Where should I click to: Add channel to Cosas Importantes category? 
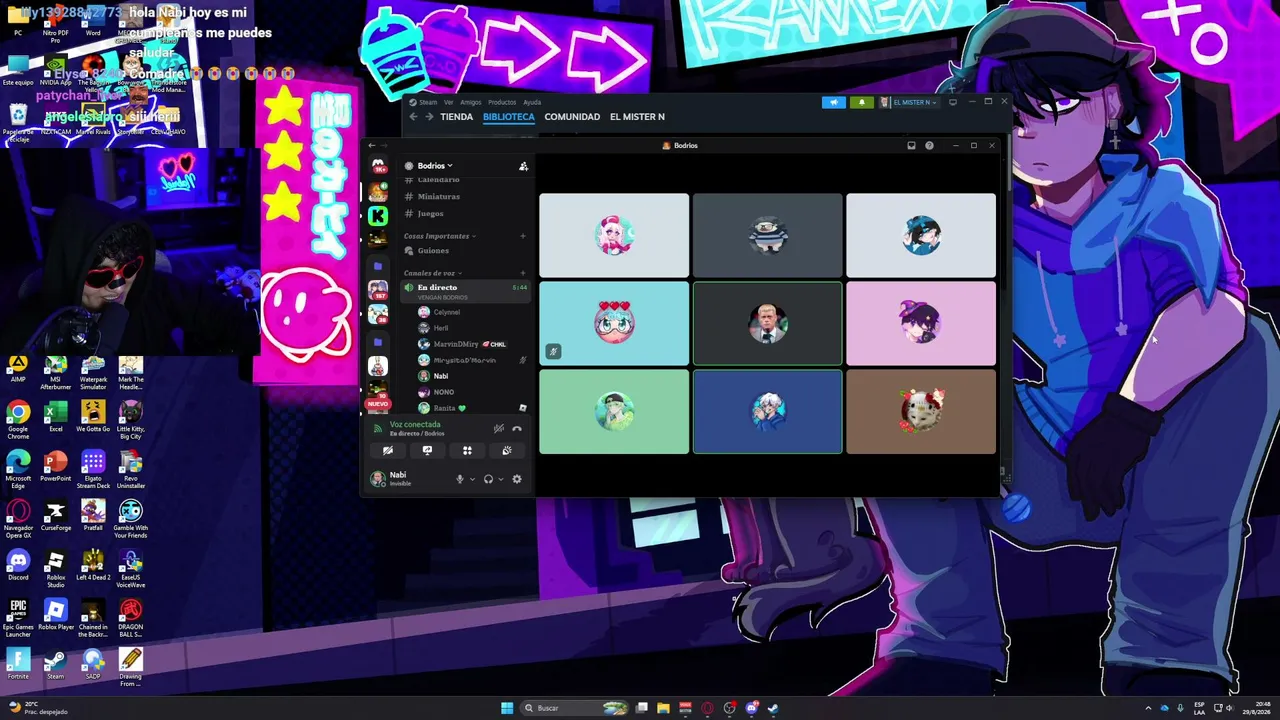click(x=523, y=236)
